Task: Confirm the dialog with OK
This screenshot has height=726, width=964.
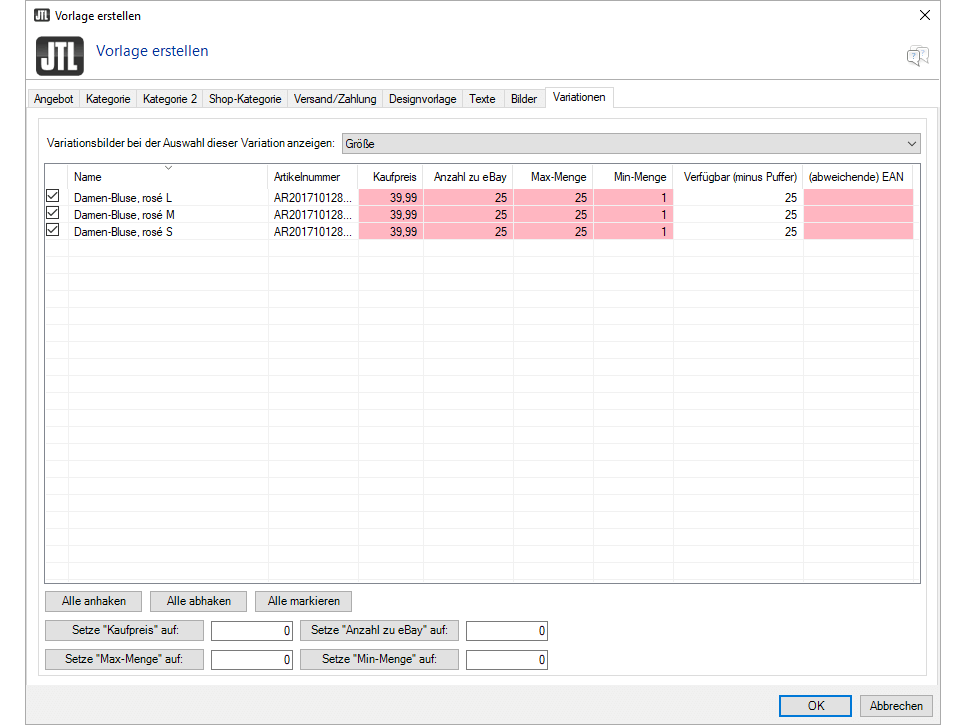Action: pyautogui.click(x=816, y=706)
